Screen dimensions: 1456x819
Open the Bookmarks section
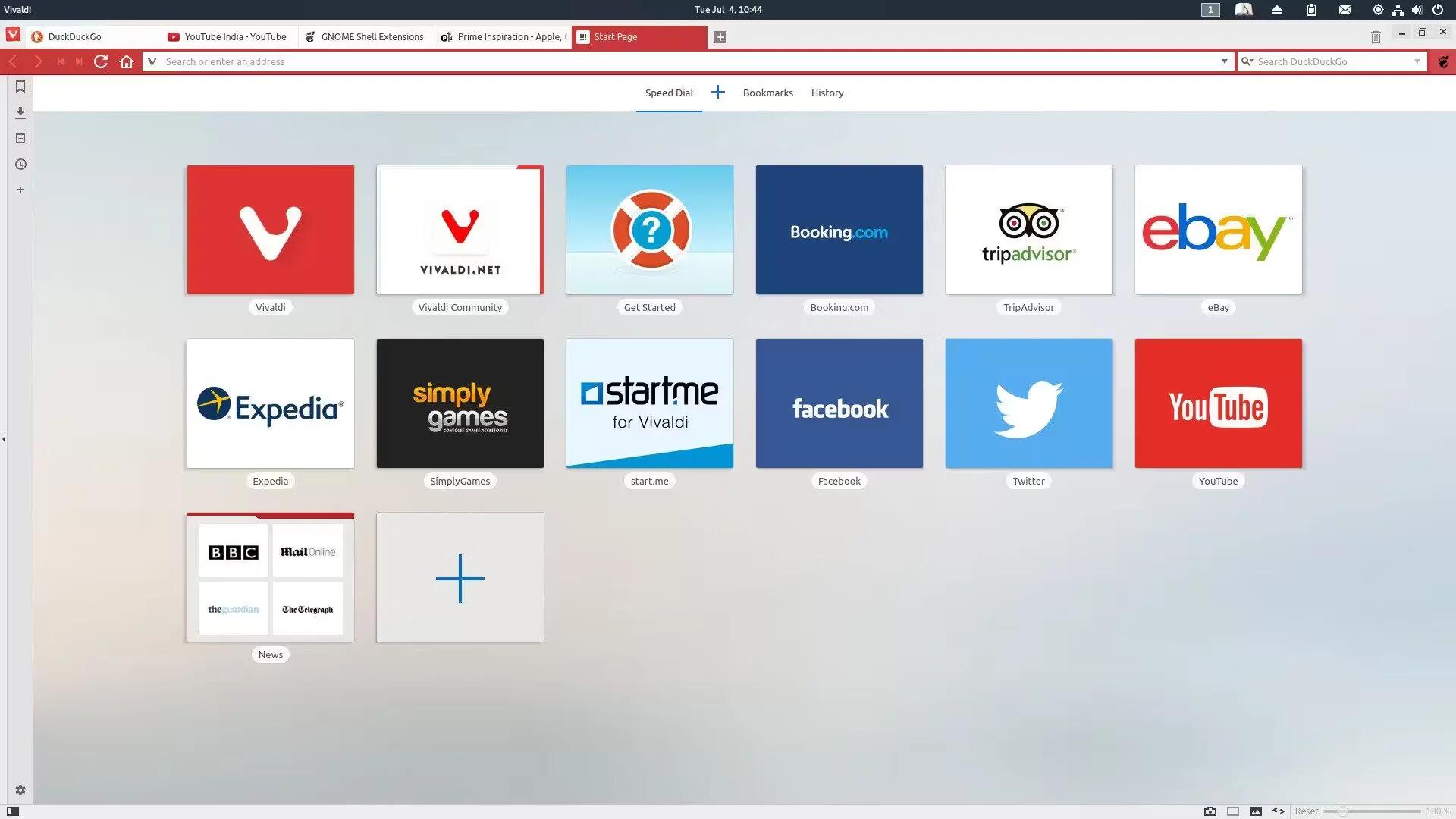[767, 93]
